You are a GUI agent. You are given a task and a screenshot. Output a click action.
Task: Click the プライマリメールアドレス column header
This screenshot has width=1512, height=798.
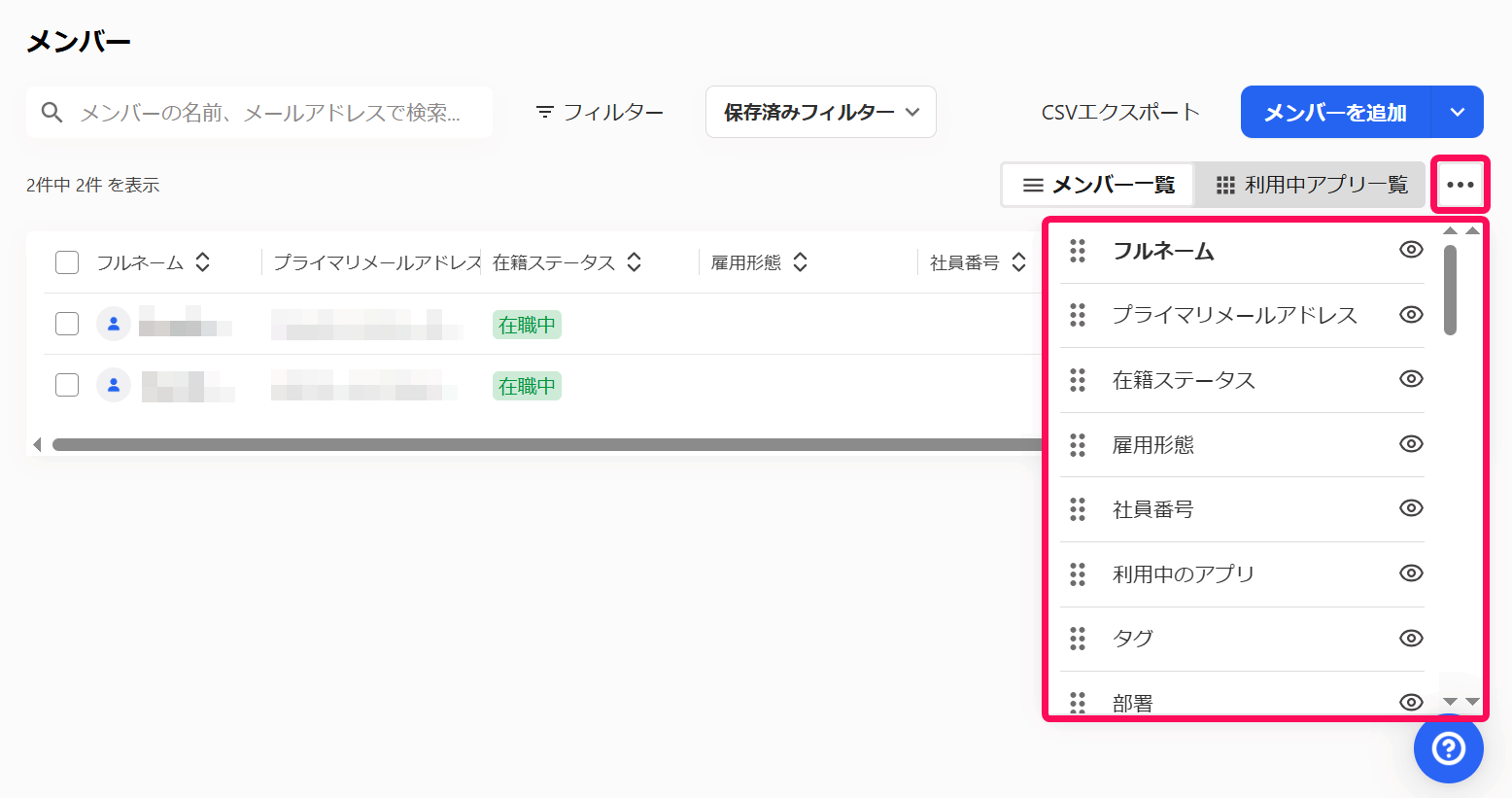click(377, 262)
